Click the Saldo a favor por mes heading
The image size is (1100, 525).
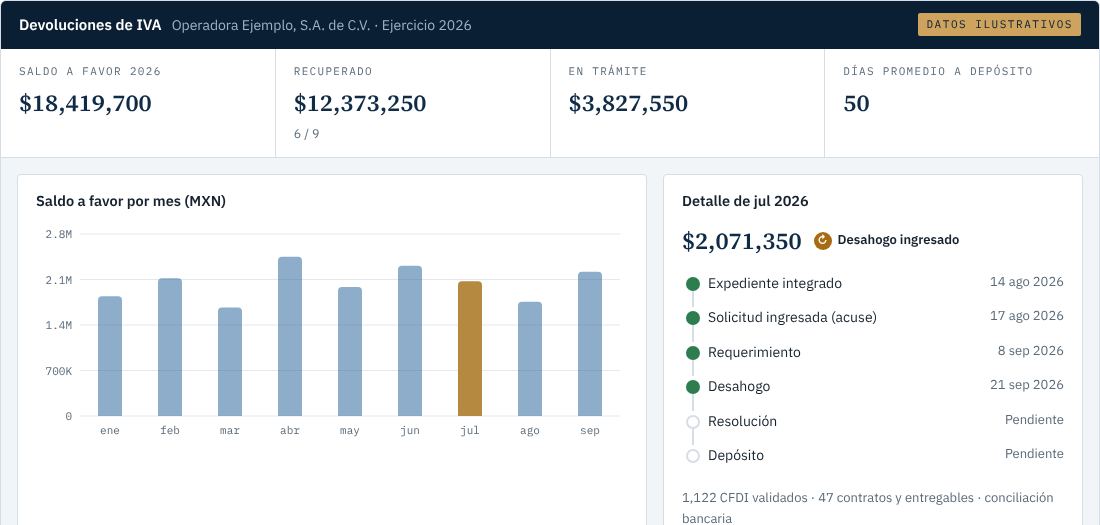[130, 201]
